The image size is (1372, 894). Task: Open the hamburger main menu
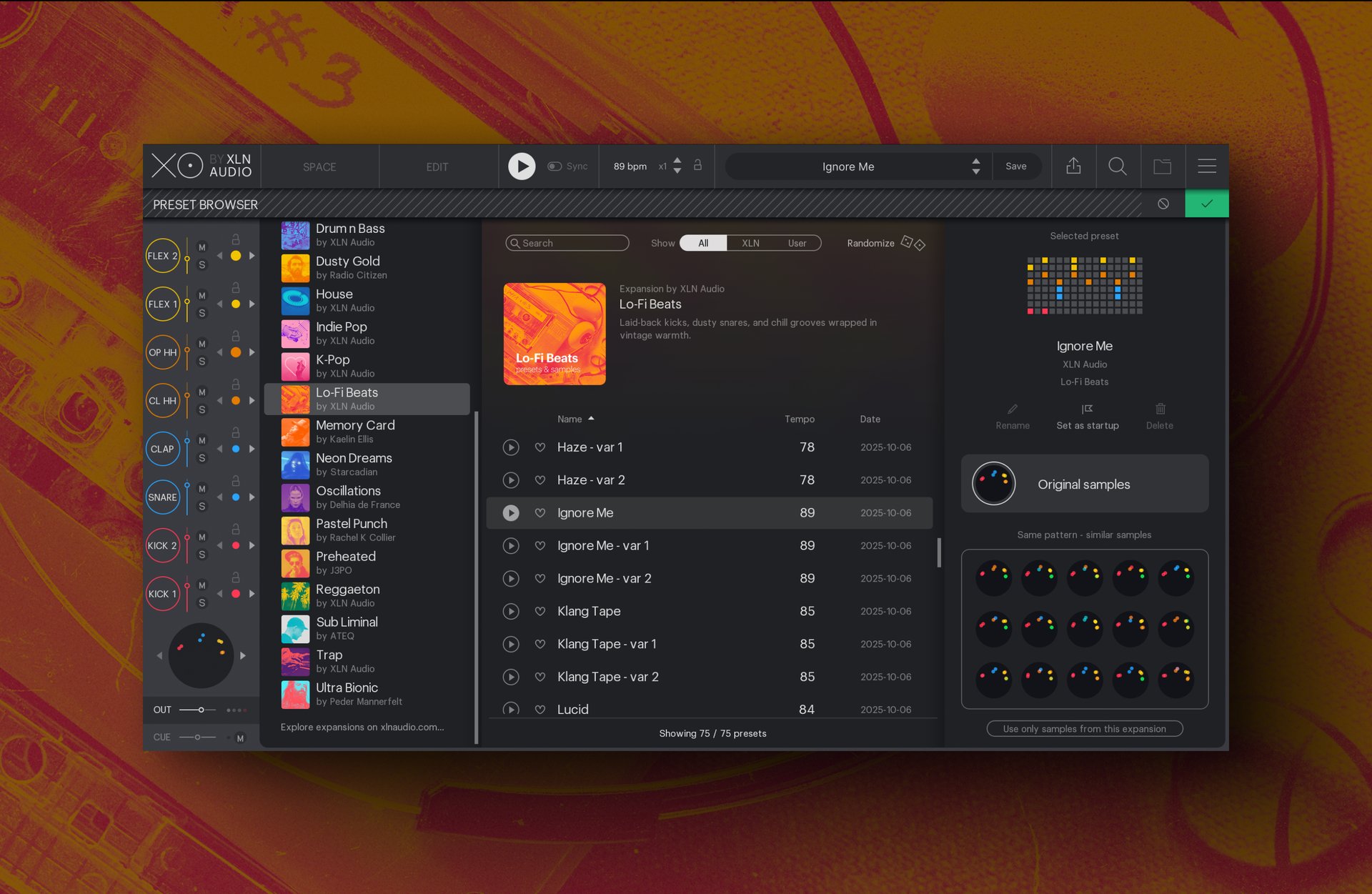tap(1207, 167)
